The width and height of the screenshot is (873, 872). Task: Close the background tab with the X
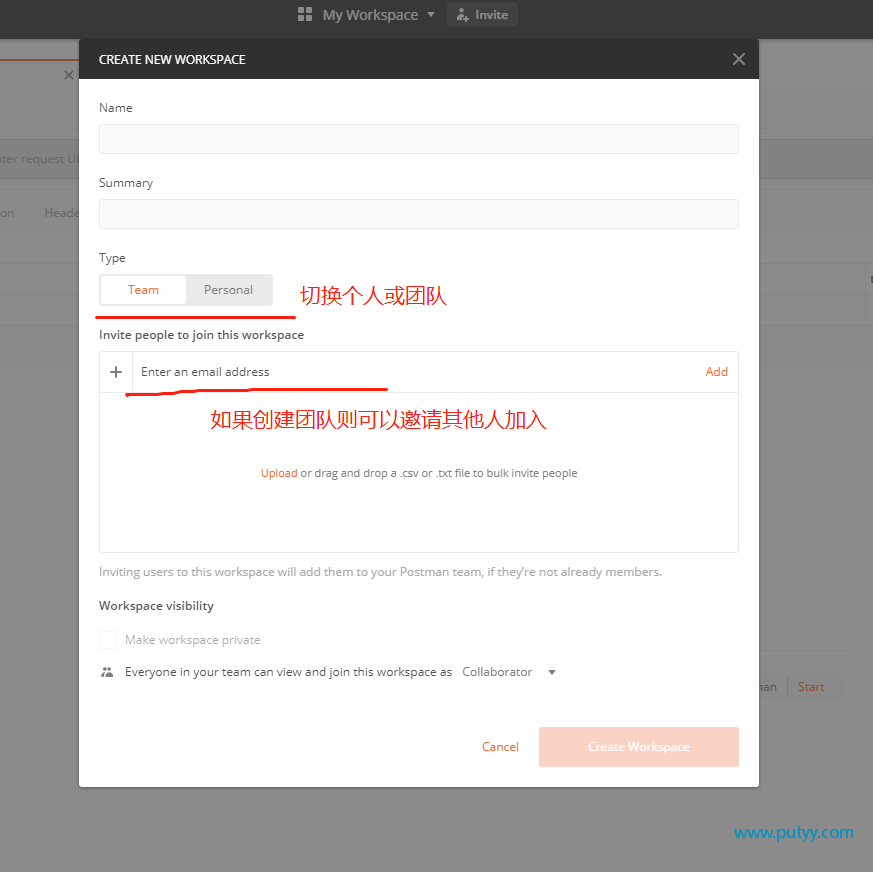pos(68,75)
